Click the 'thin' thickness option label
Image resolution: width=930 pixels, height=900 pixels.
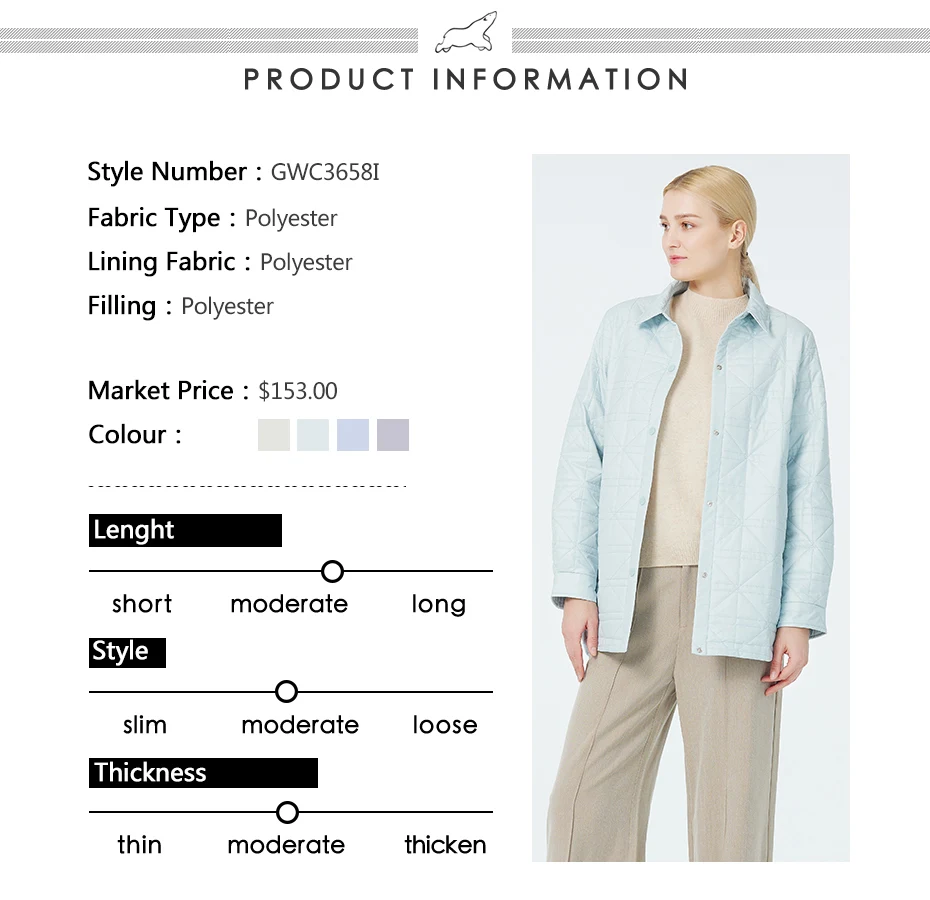point(139,845)
